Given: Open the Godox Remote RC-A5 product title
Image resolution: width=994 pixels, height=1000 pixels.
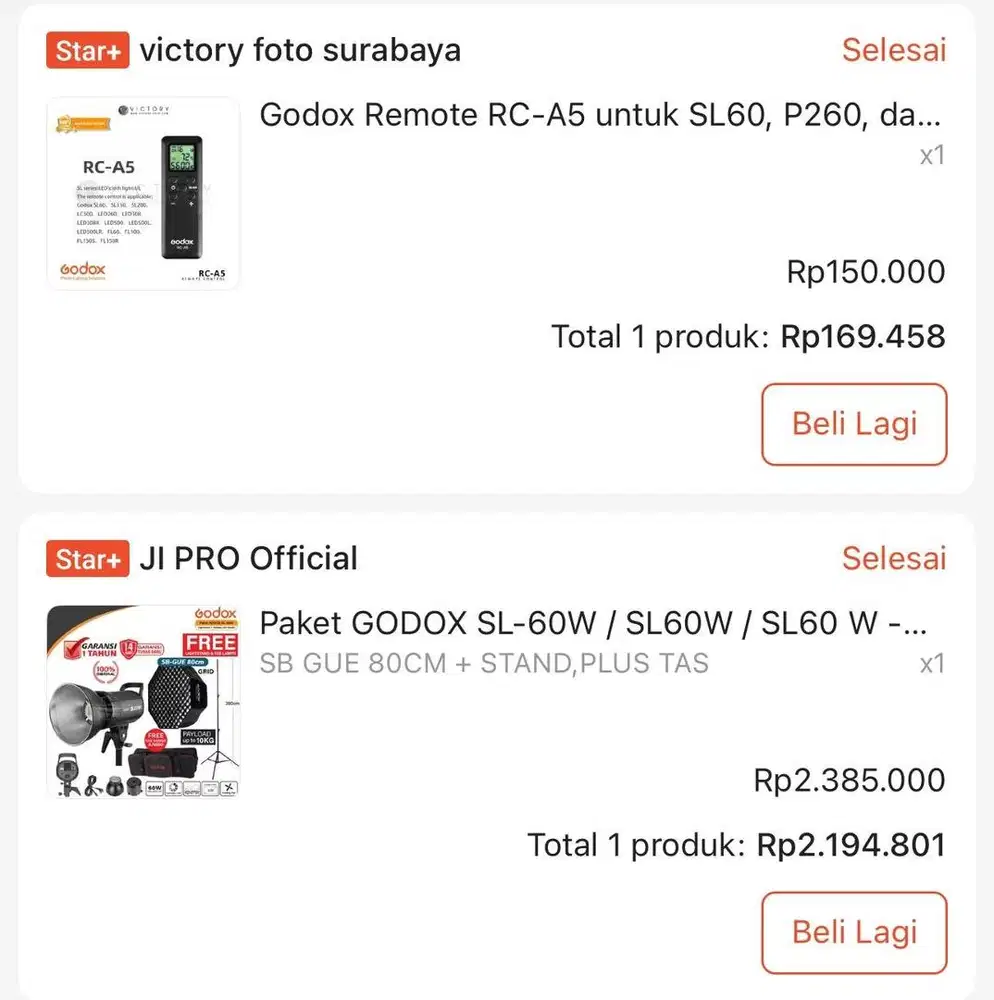Looking at the screenshot, I should (x=600, y=115).
